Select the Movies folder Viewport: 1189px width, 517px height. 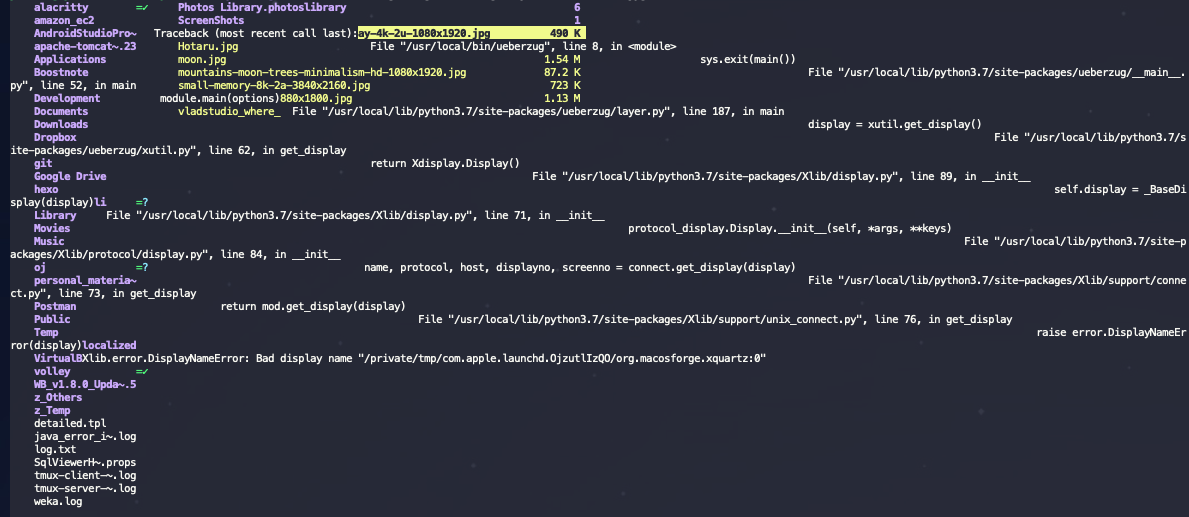[52, 228]
